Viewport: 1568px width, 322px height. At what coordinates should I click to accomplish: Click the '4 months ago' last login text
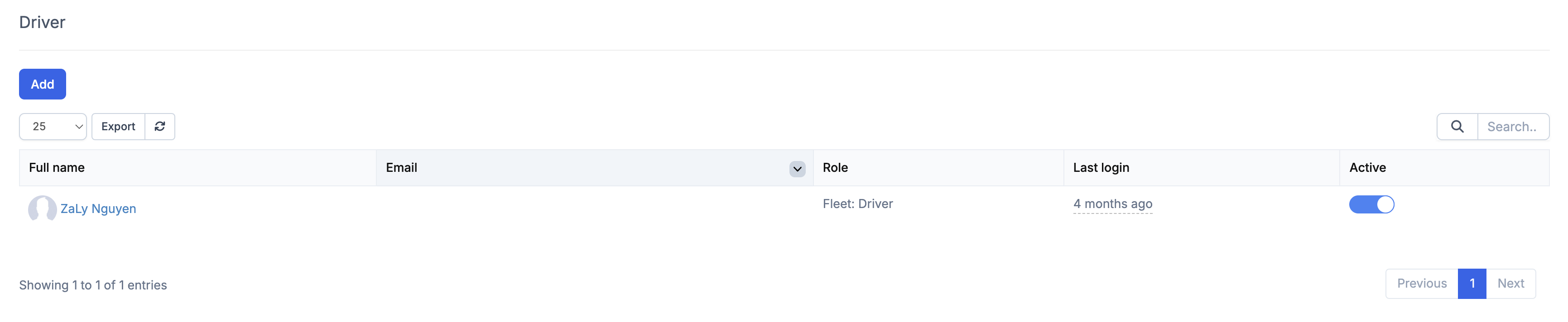[x=1112, y=204]
